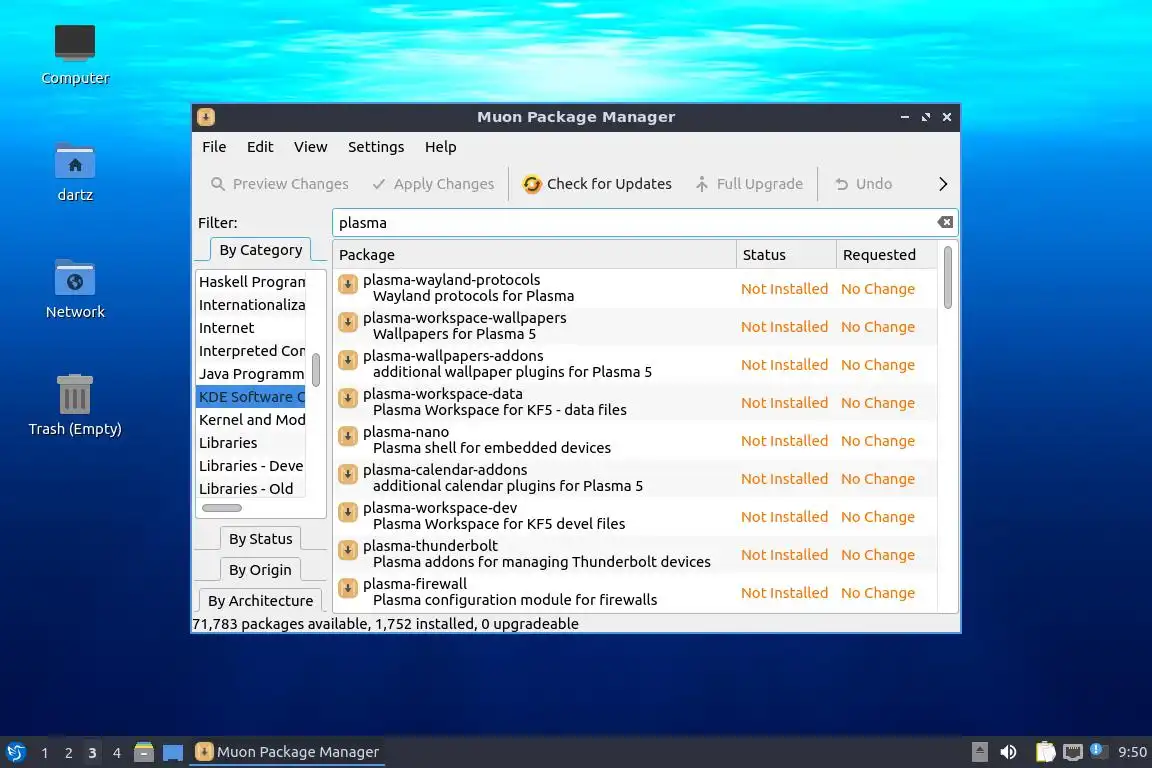
Task: Click the plasma-calendar-addons package icon
Action: (x=348, y=474)
